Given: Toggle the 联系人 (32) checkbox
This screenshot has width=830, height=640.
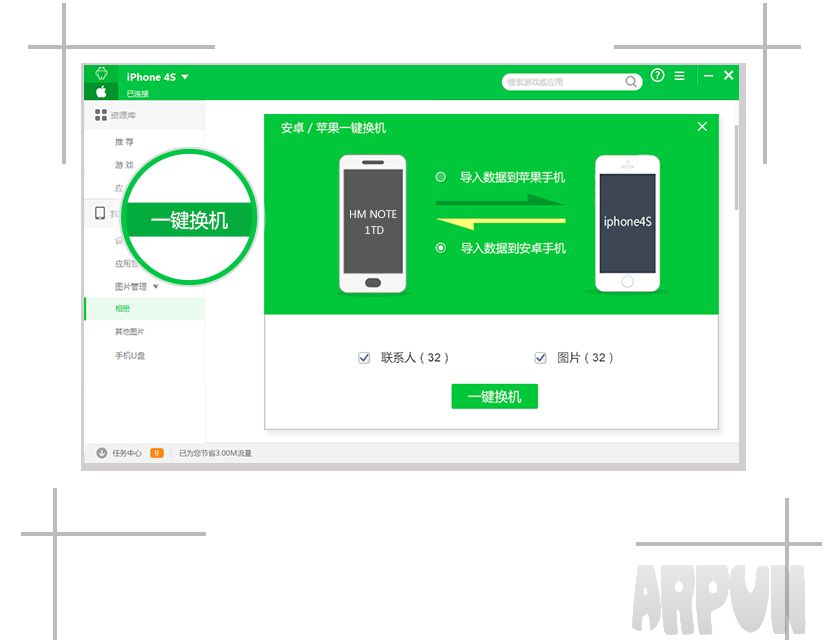Looking at the screenshot, I should (364, 358).
